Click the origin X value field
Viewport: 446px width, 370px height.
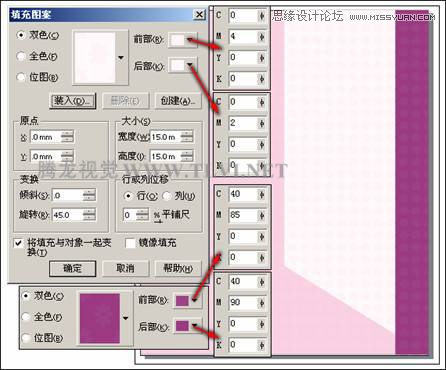(x=46, y=137)
